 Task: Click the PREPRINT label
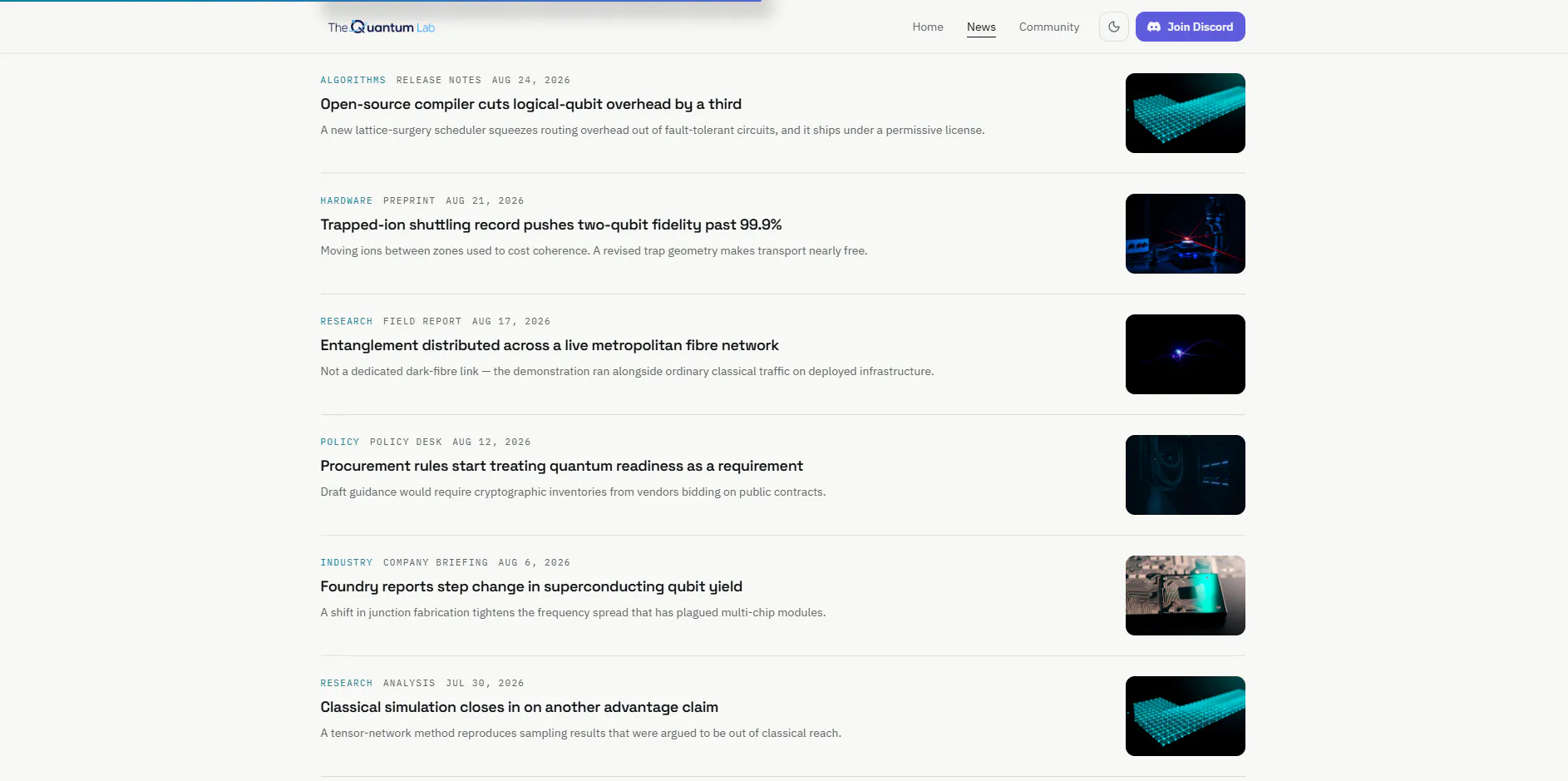pos(409,201)
